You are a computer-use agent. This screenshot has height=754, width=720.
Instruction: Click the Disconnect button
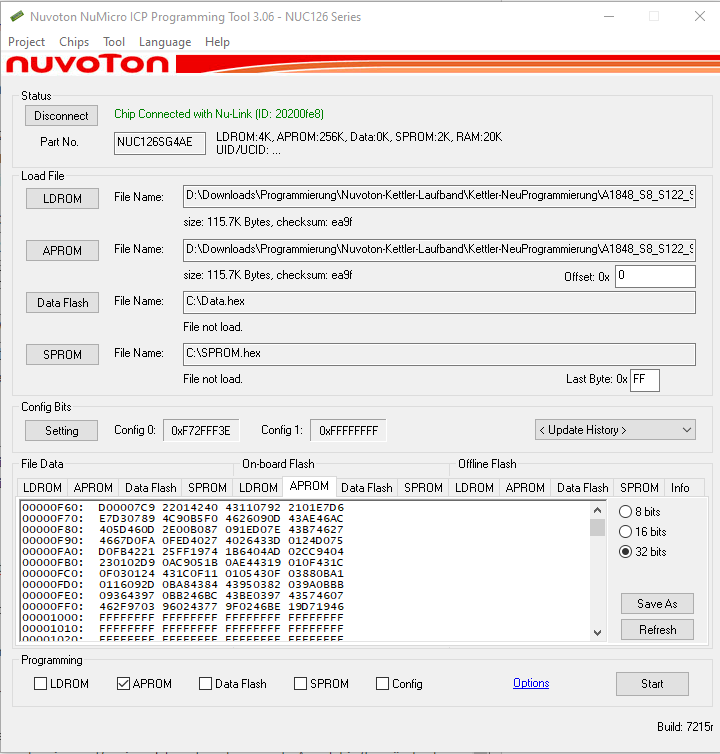62,116
